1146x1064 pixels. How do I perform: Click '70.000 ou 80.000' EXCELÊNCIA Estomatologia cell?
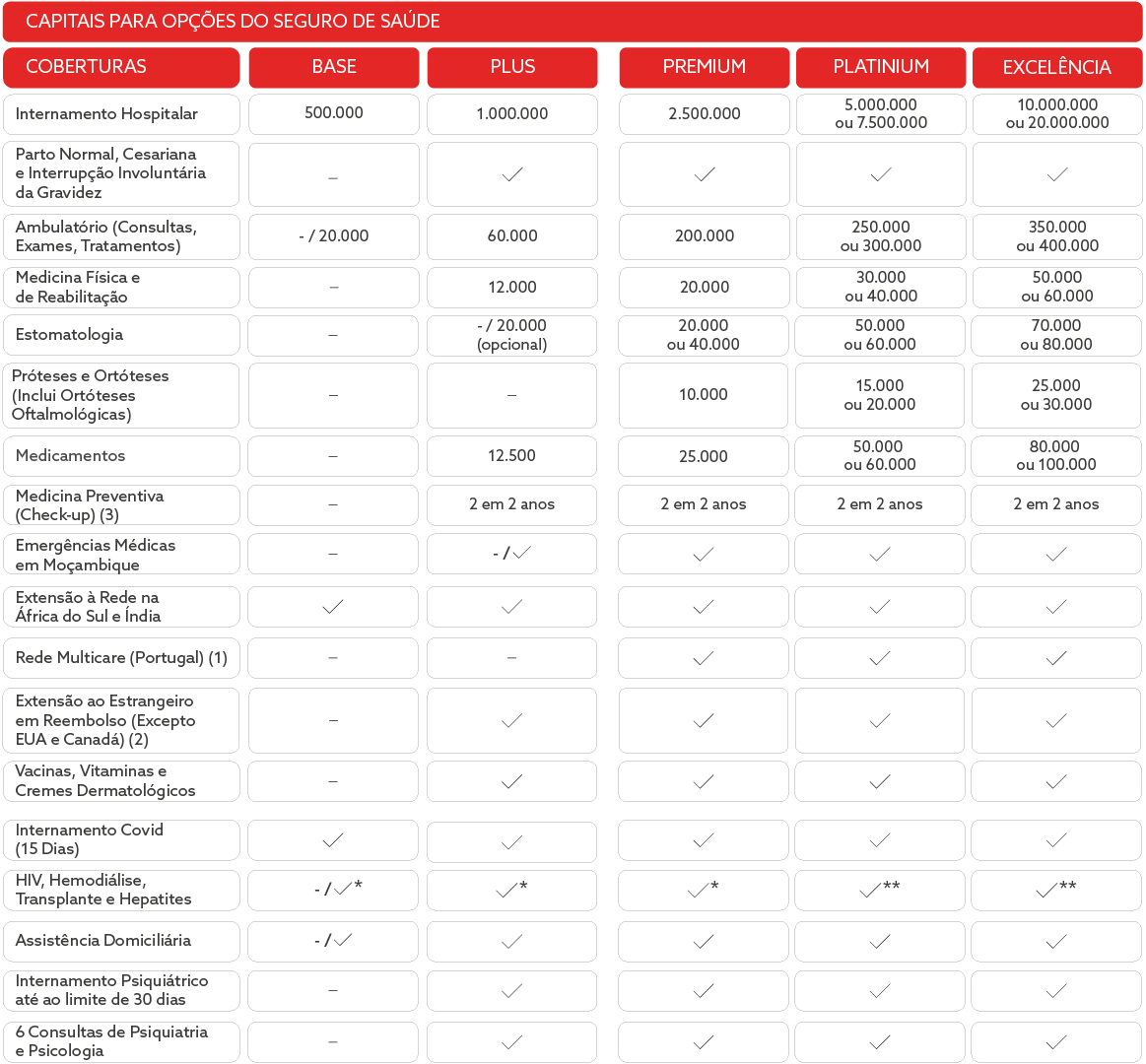click(1056, 335)
